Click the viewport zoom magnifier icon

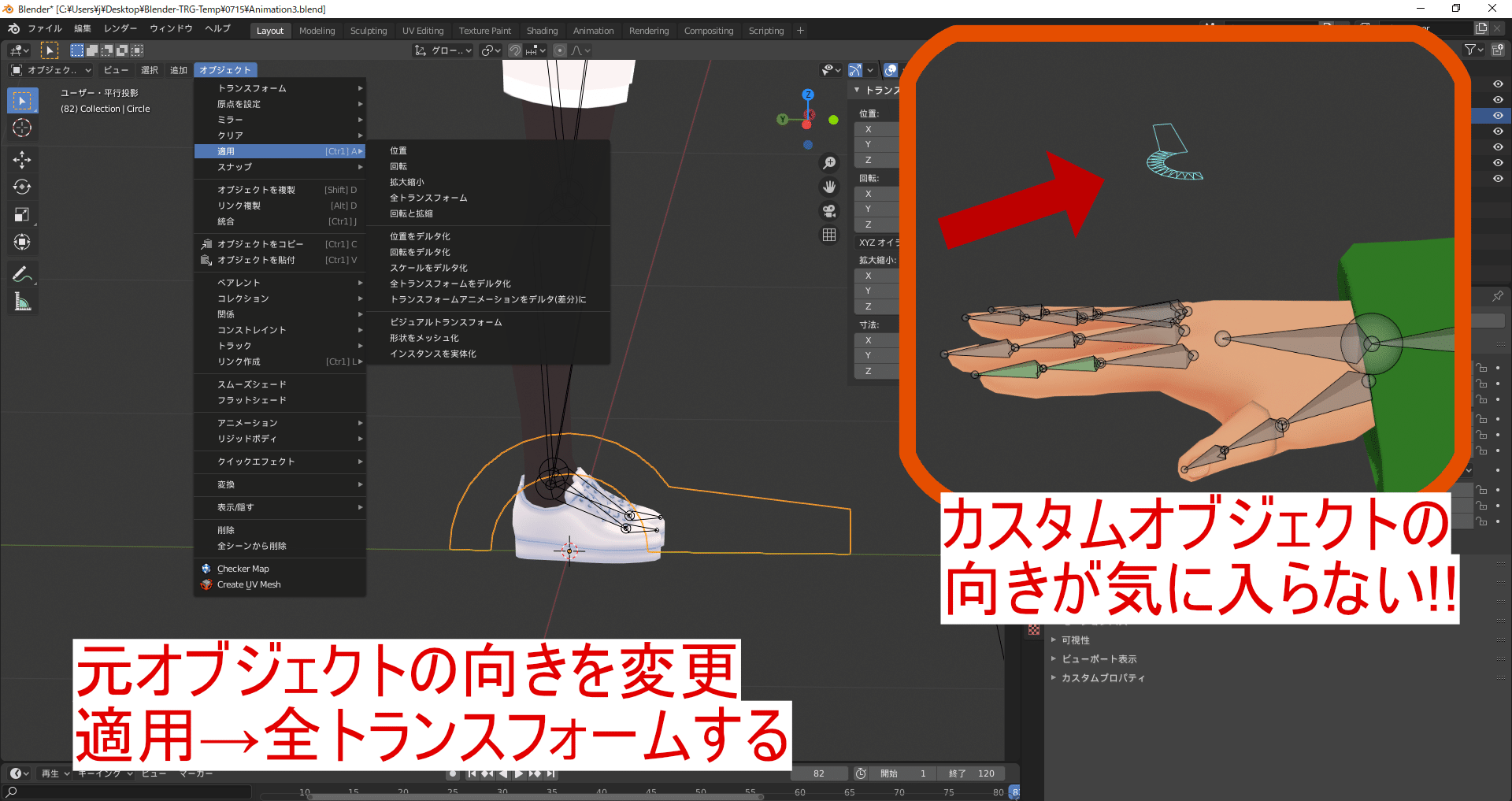click(x=829, y=163)
